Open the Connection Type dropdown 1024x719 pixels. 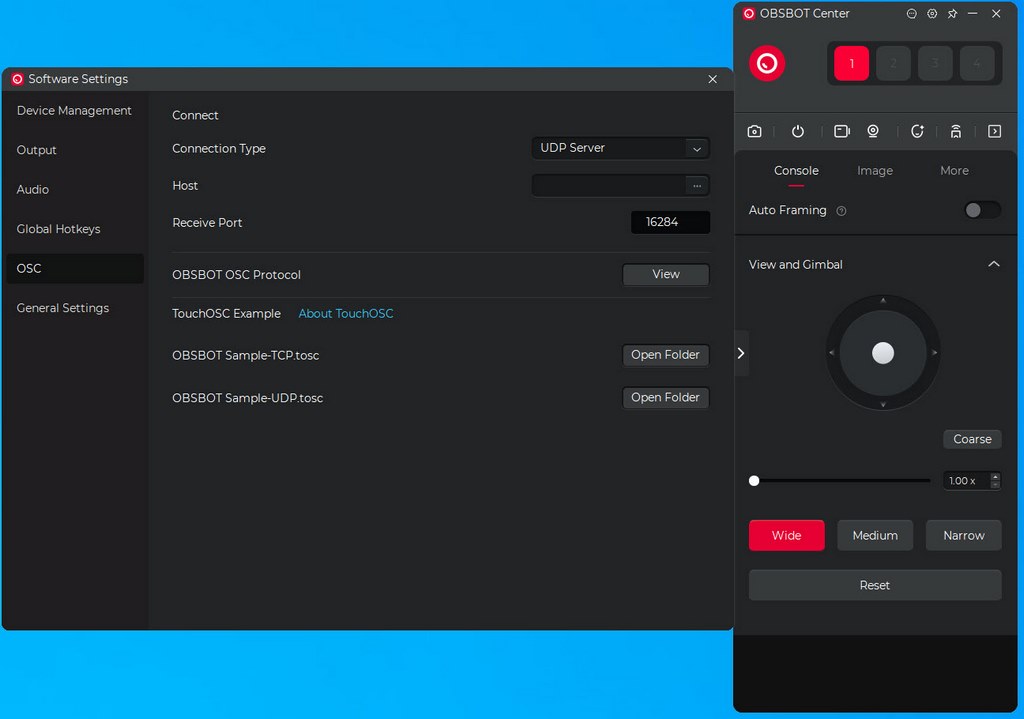point(621,148)
